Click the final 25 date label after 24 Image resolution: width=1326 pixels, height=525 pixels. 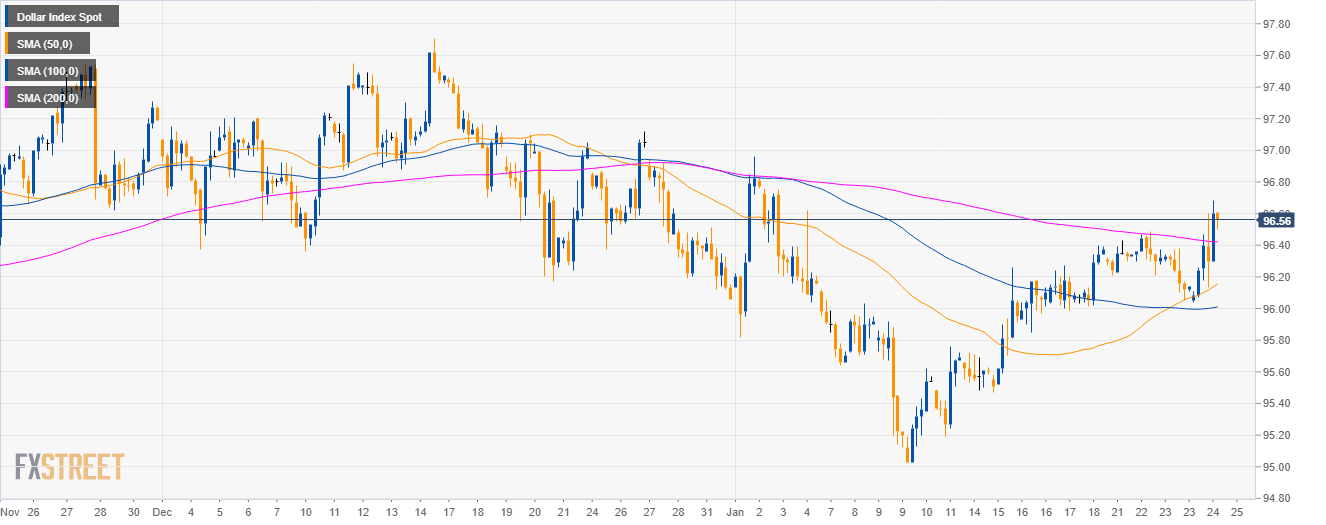point(1237,510)
